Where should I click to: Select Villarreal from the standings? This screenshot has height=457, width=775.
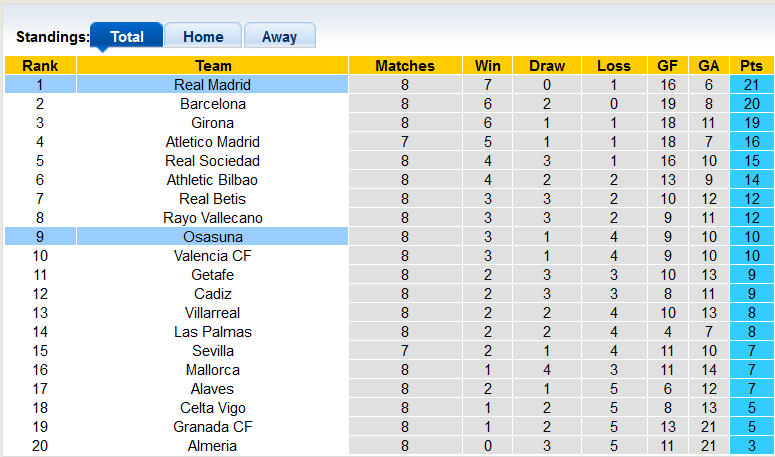[213, 313]
